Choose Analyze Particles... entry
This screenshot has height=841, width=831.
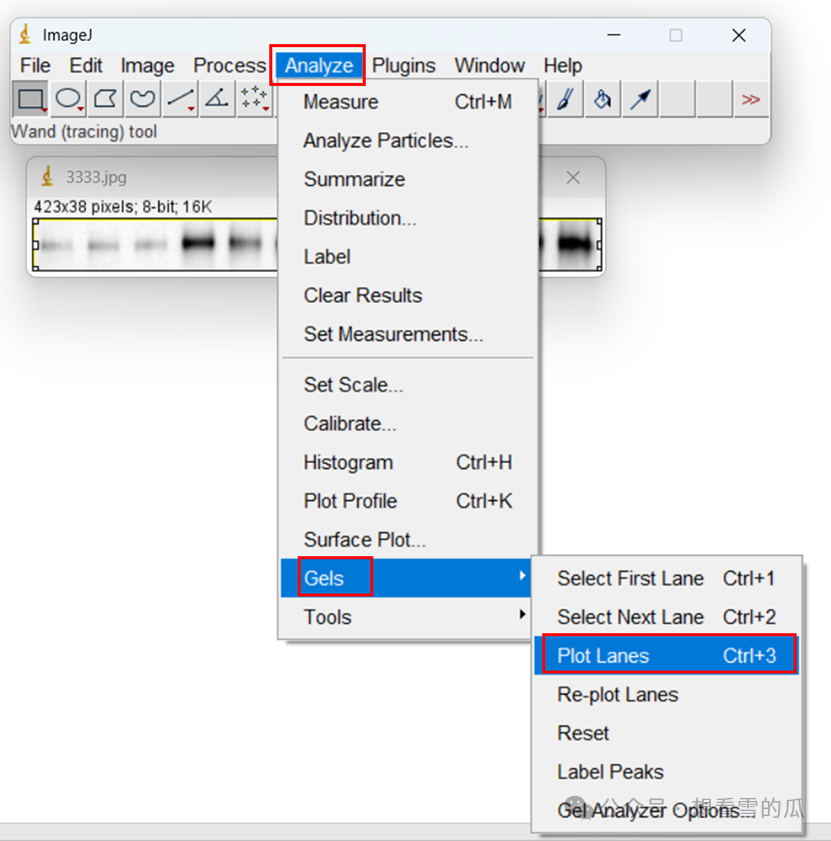[408, 141]
